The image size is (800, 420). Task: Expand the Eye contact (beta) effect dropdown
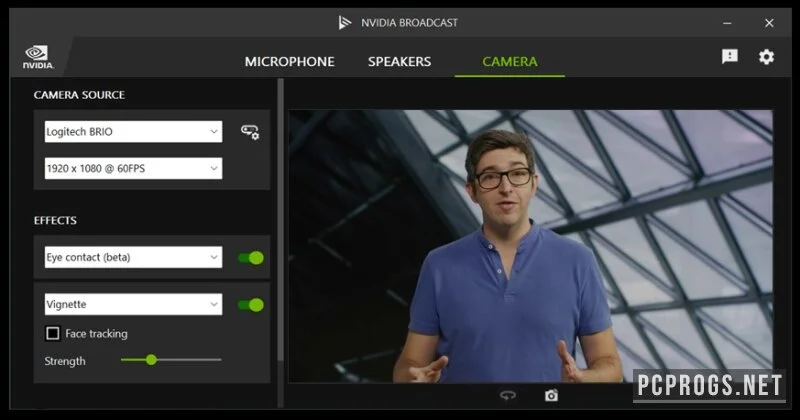(133, 257)
